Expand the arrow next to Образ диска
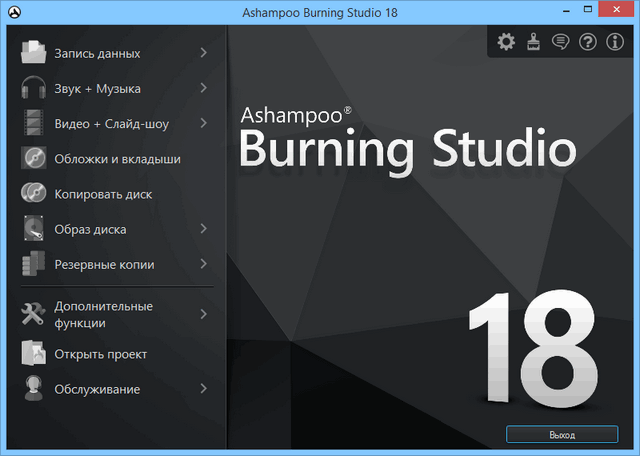This screenshot has width=640, height=456. (x=203, y=229)
